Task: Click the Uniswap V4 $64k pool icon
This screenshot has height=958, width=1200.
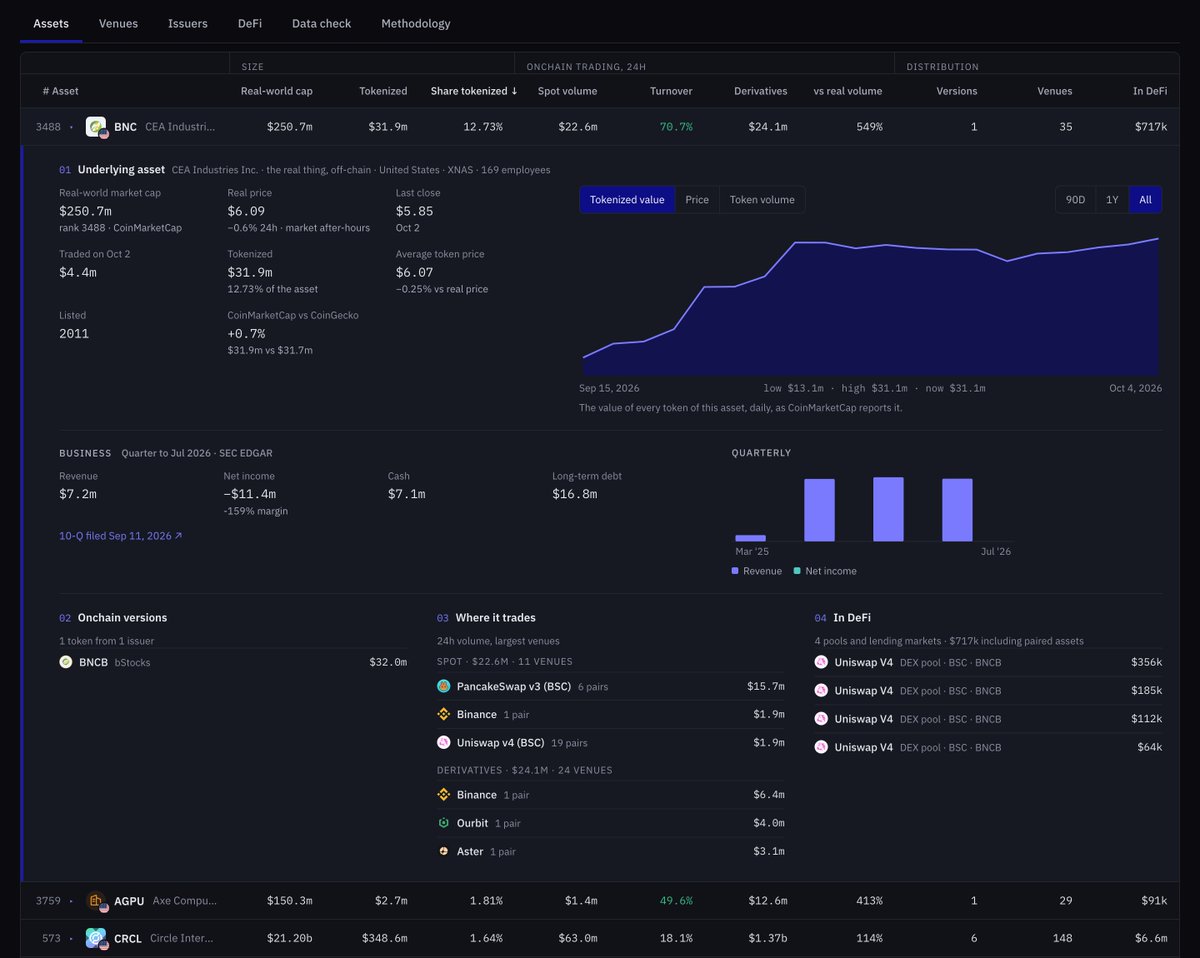Action: click(822, 747)
